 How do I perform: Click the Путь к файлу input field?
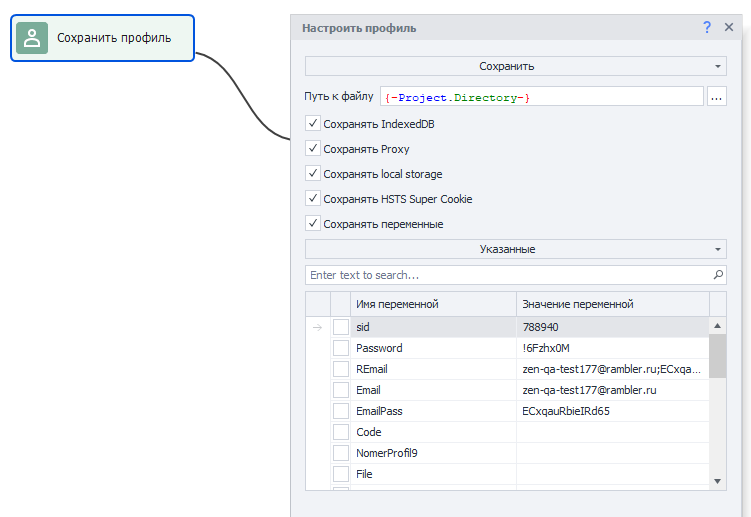541,97
